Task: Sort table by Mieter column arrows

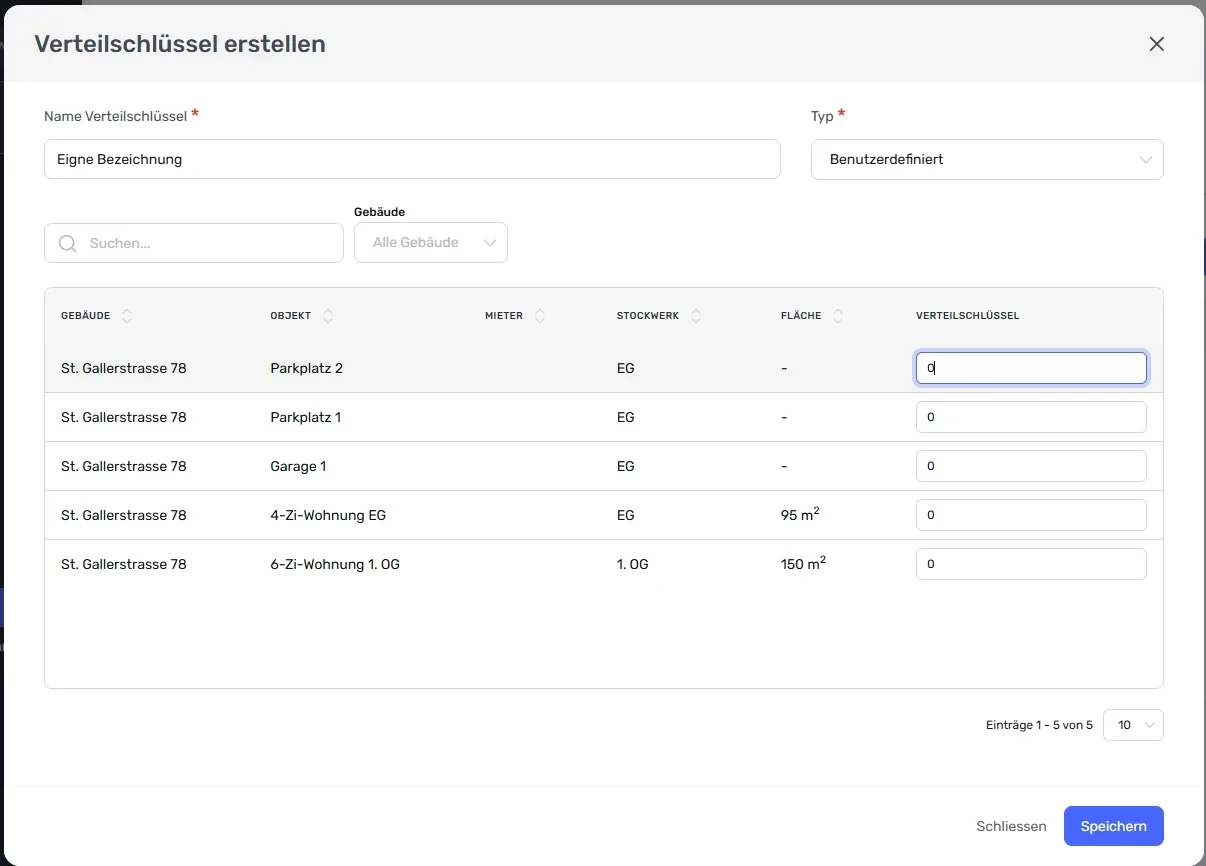Action: [540, 316]
